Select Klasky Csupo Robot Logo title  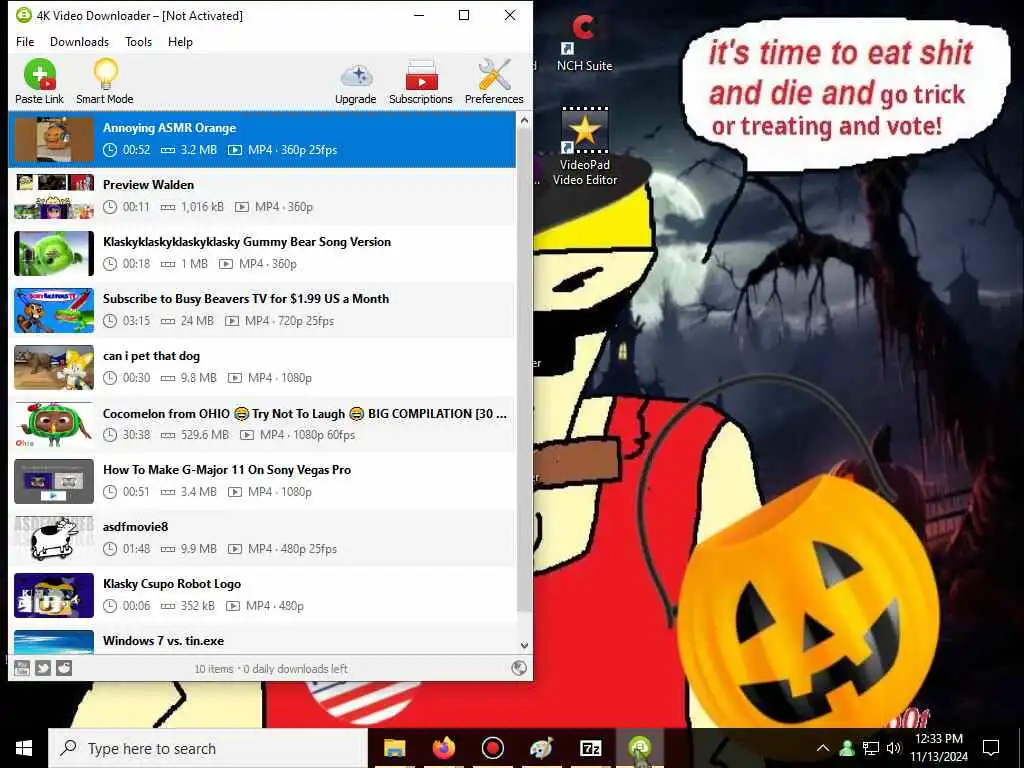click(172, 584)
